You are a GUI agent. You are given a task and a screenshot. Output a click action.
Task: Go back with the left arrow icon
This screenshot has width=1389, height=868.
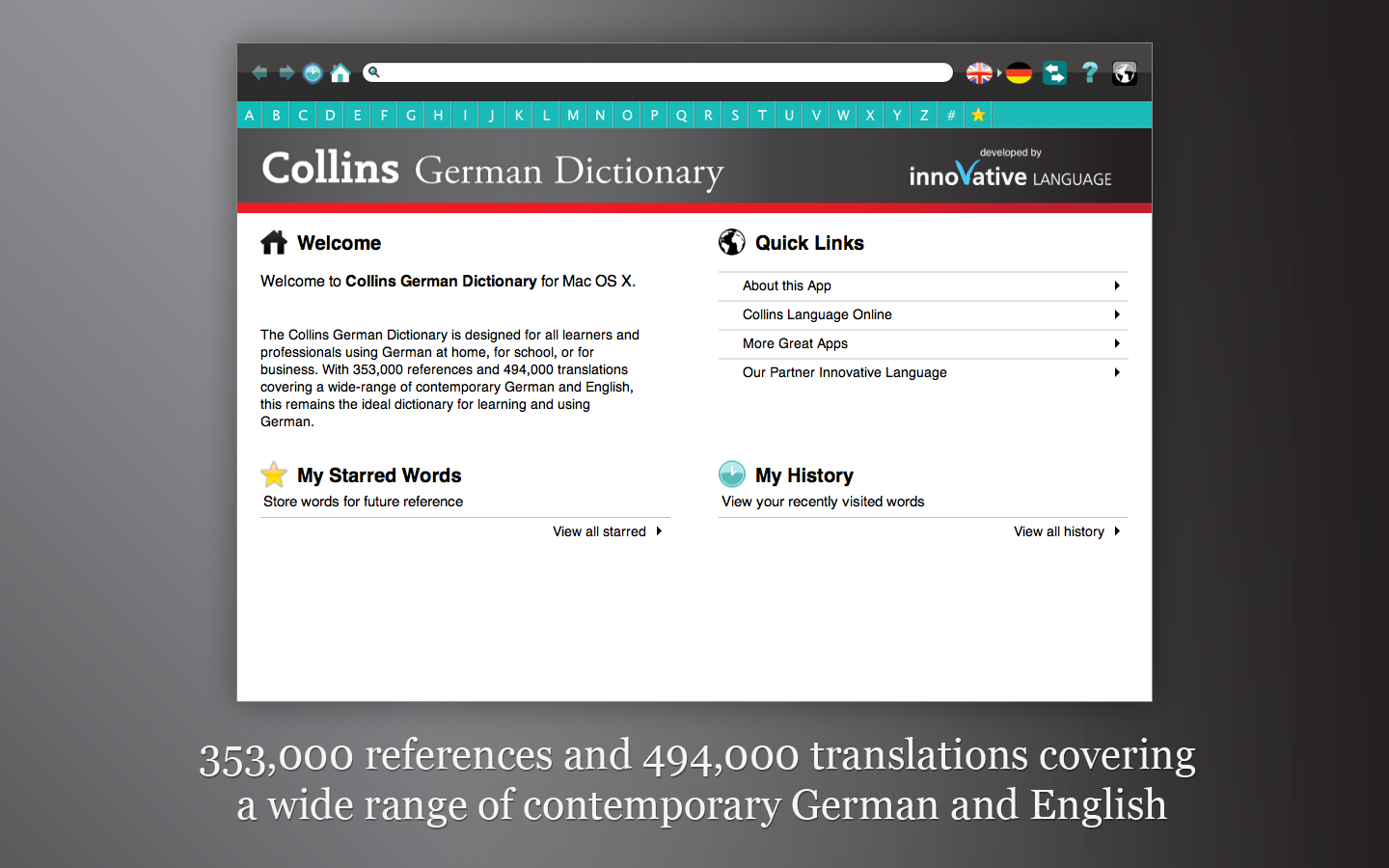[259, 72]
